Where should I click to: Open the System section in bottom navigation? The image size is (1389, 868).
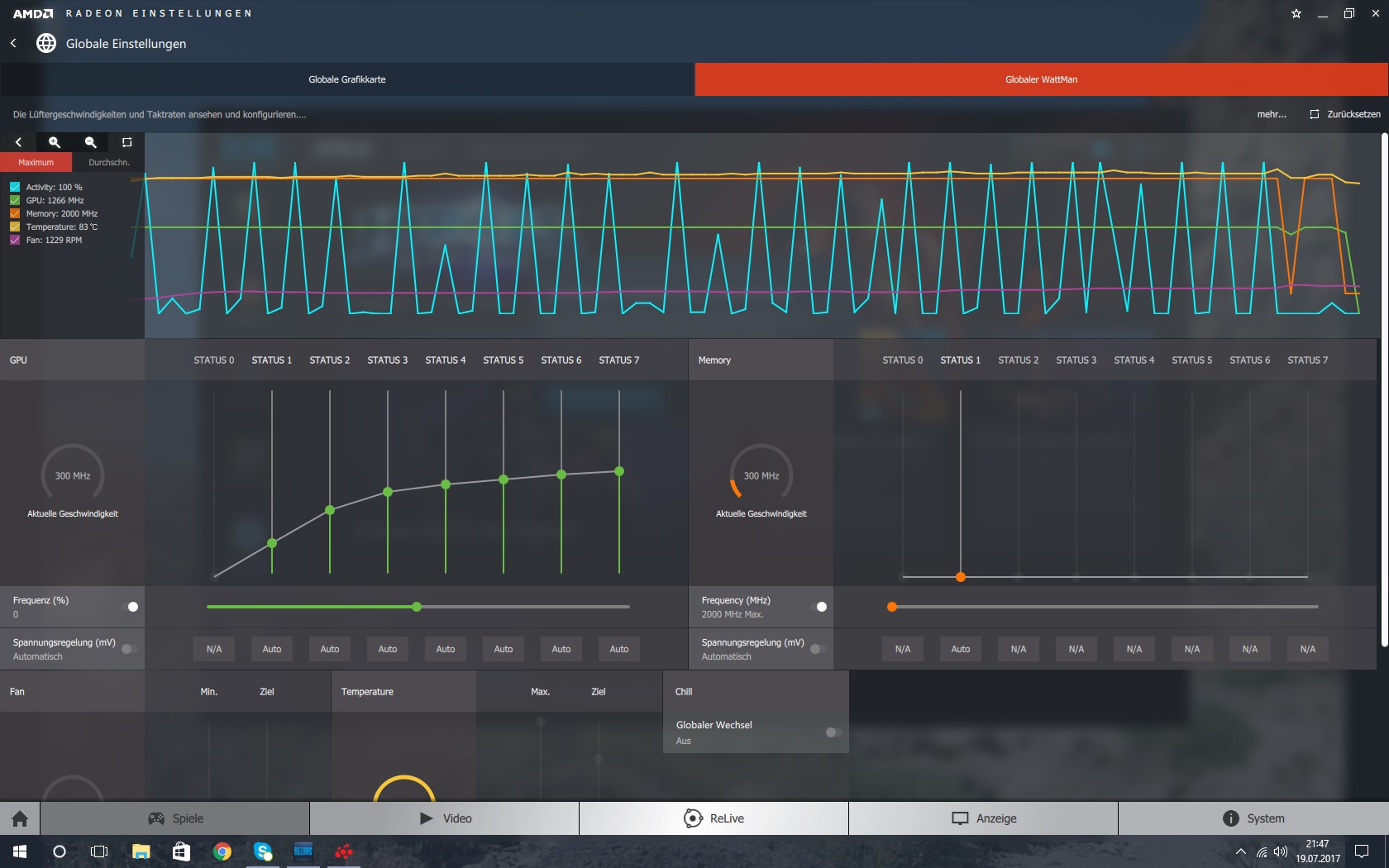click(1253, 818)
